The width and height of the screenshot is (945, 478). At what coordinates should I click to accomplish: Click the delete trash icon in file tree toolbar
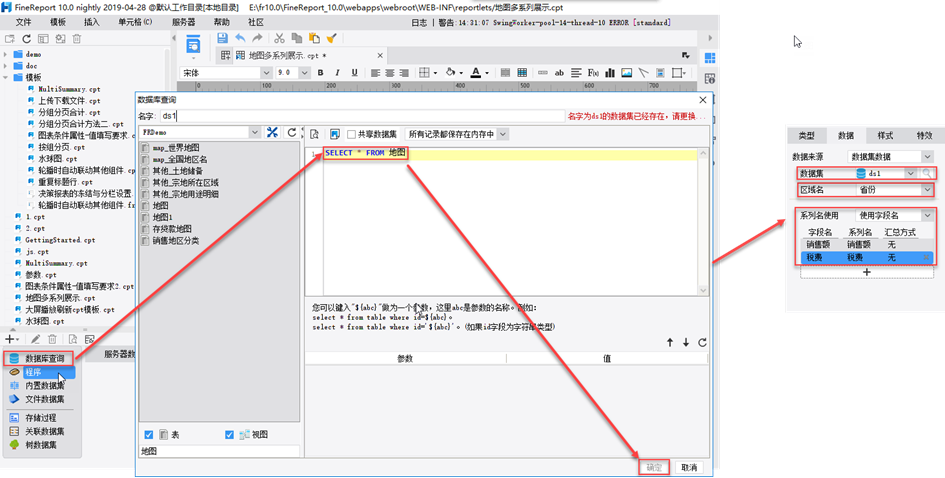tap(77, 39)
